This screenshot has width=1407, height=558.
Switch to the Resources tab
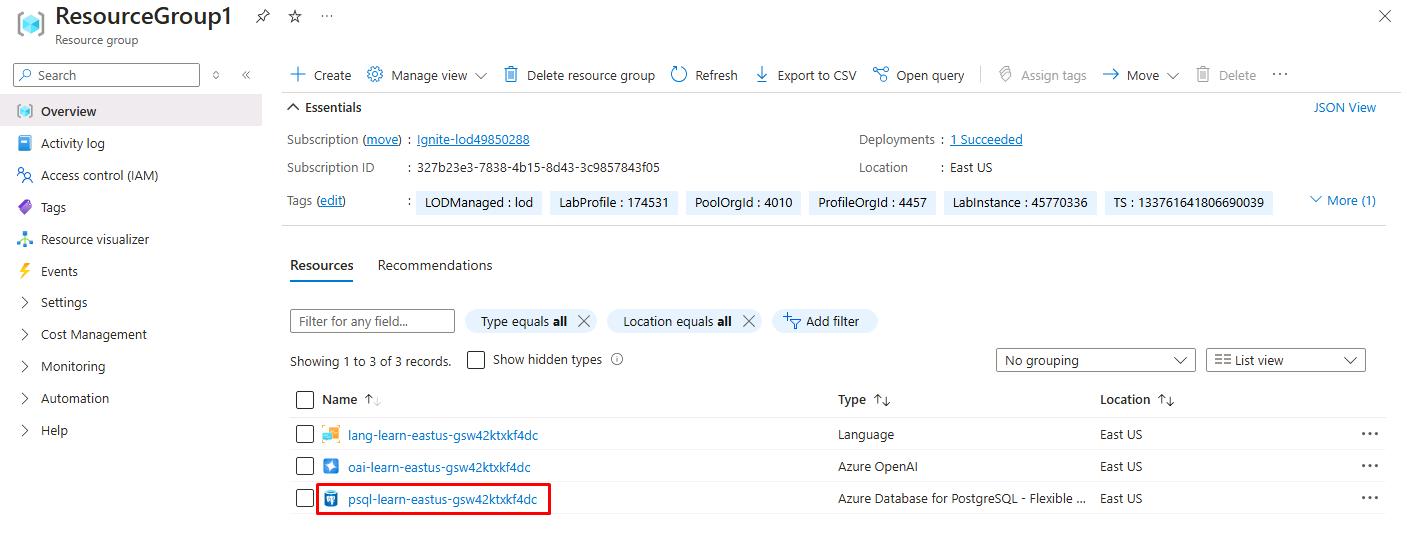click(322, 265)
